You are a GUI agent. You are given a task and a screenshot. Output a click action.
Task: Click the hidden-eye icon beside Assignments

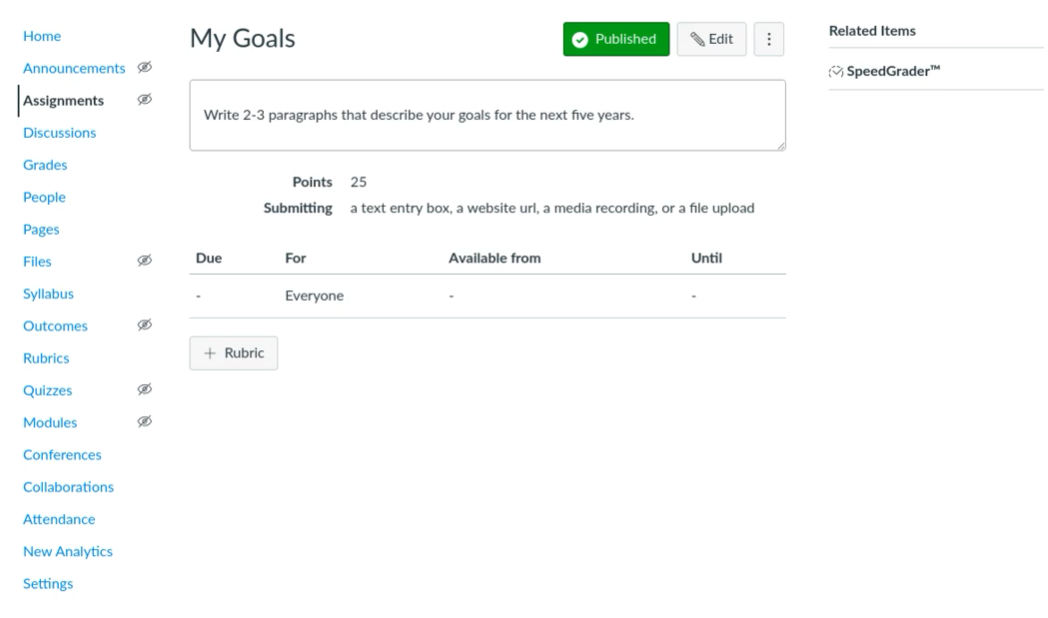[145, 100]
